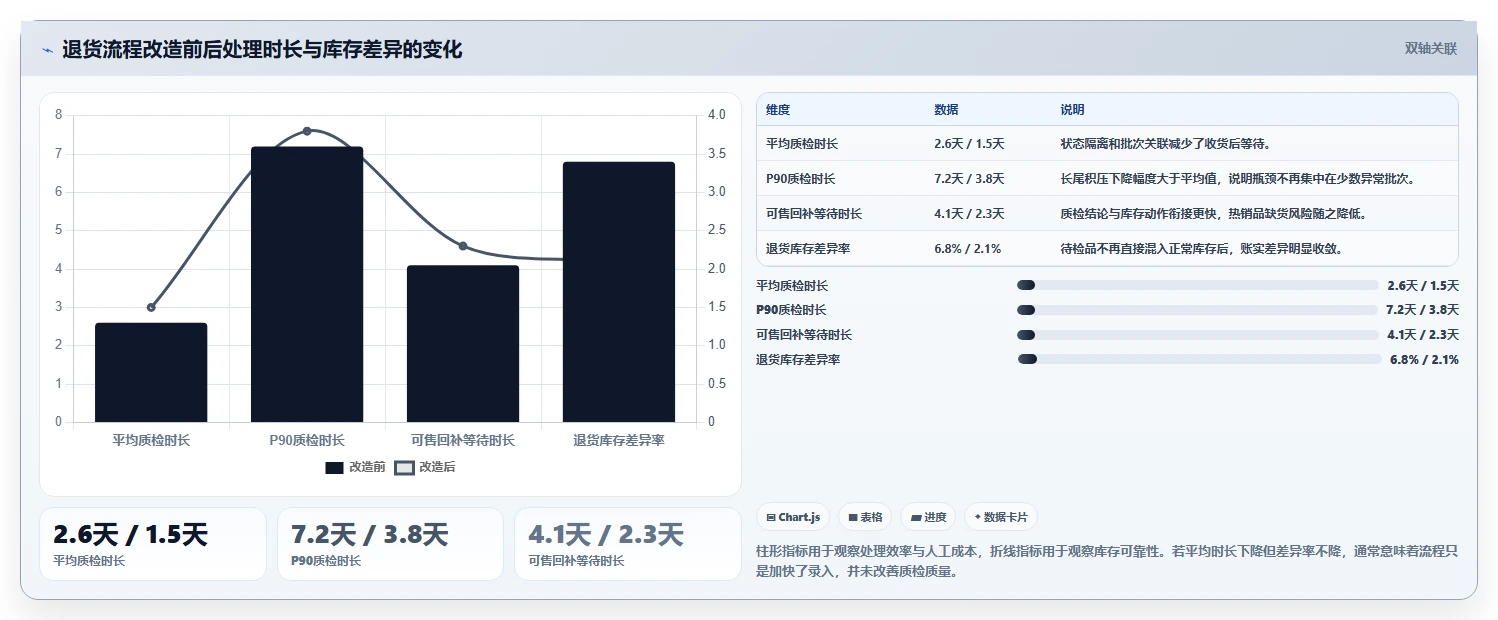This screenshot has height=620, width=1498.
Task: Click the P90质检时长 bar in chart
Action: [x=307, y=284]
